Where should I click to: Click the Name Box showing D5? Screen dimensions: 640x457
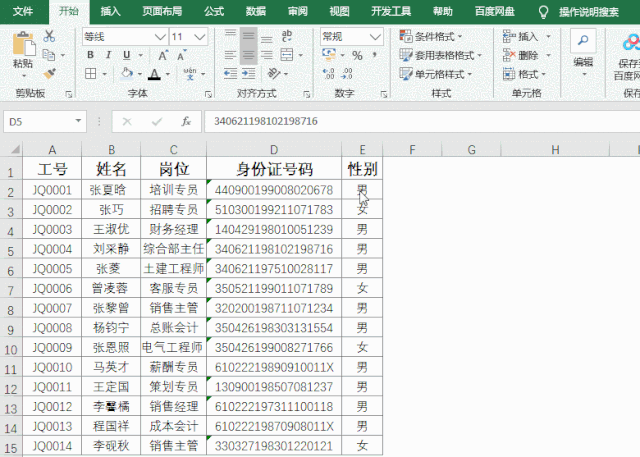click(39, 122)
